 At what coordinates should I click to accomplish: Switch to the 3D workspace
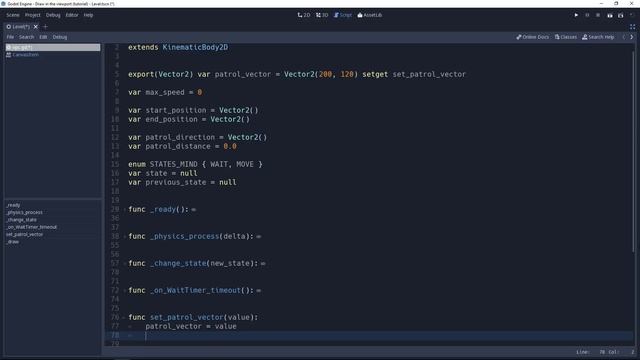pyautogui.click(x=322, y=15)
